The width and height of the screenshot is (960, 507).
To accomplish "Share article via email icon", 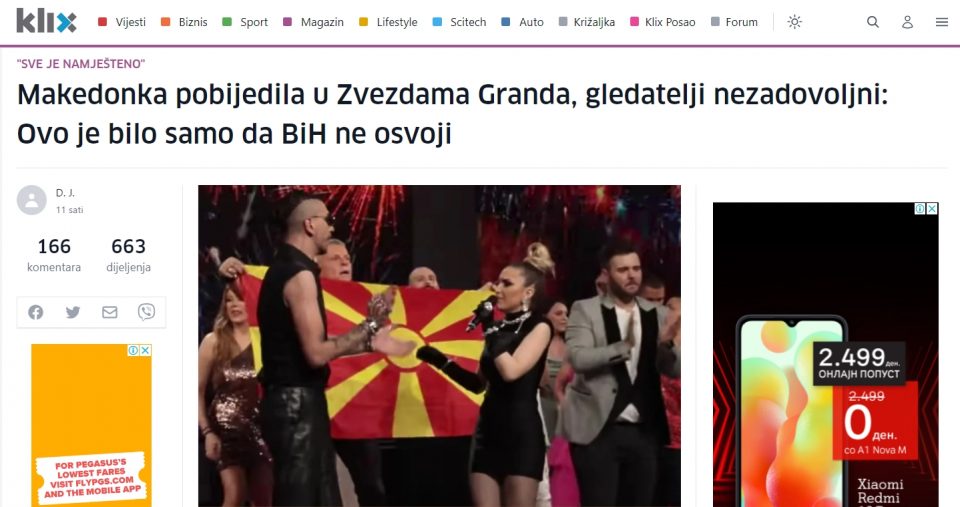I will (x=110, y=312).
